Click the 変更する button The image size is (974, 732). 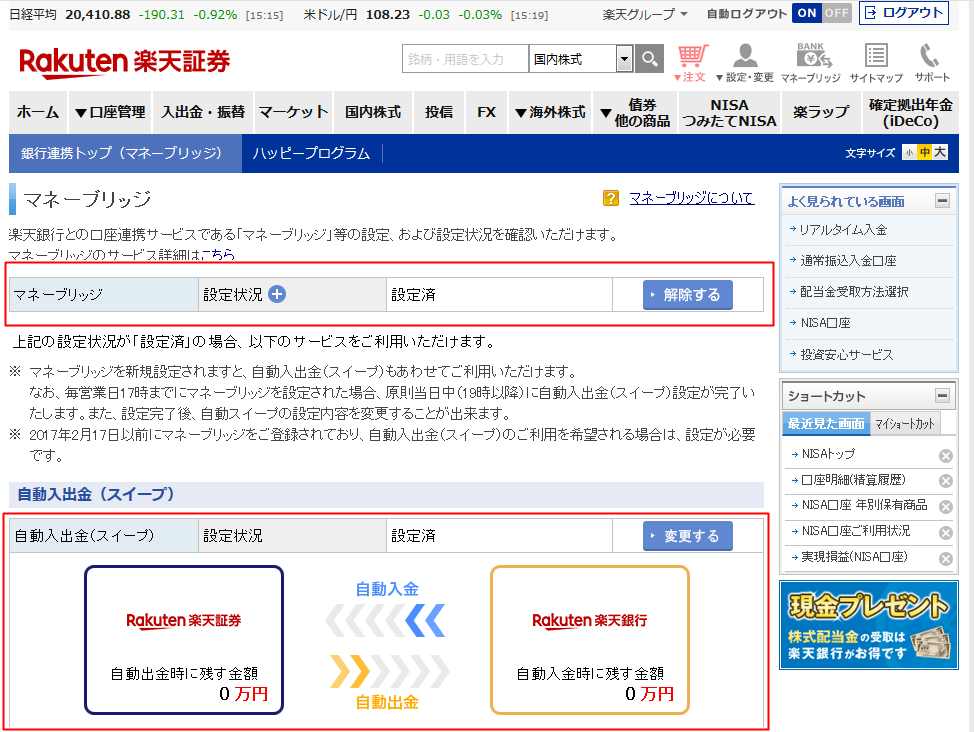[688, 536]
